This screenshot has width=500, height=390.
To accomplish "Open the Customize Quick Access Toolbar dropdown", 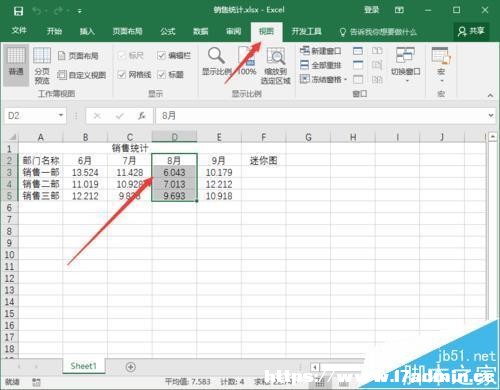I will coord(80,11).
